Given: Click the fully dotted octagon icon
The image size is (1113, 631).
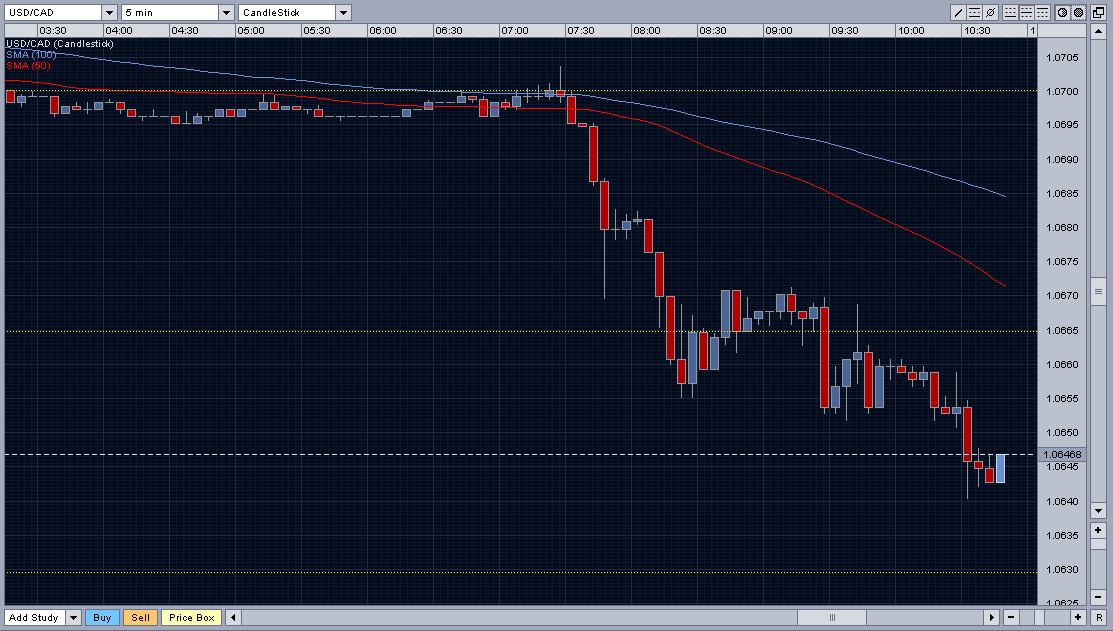Looking at the screenshot, I should 1078,12.
